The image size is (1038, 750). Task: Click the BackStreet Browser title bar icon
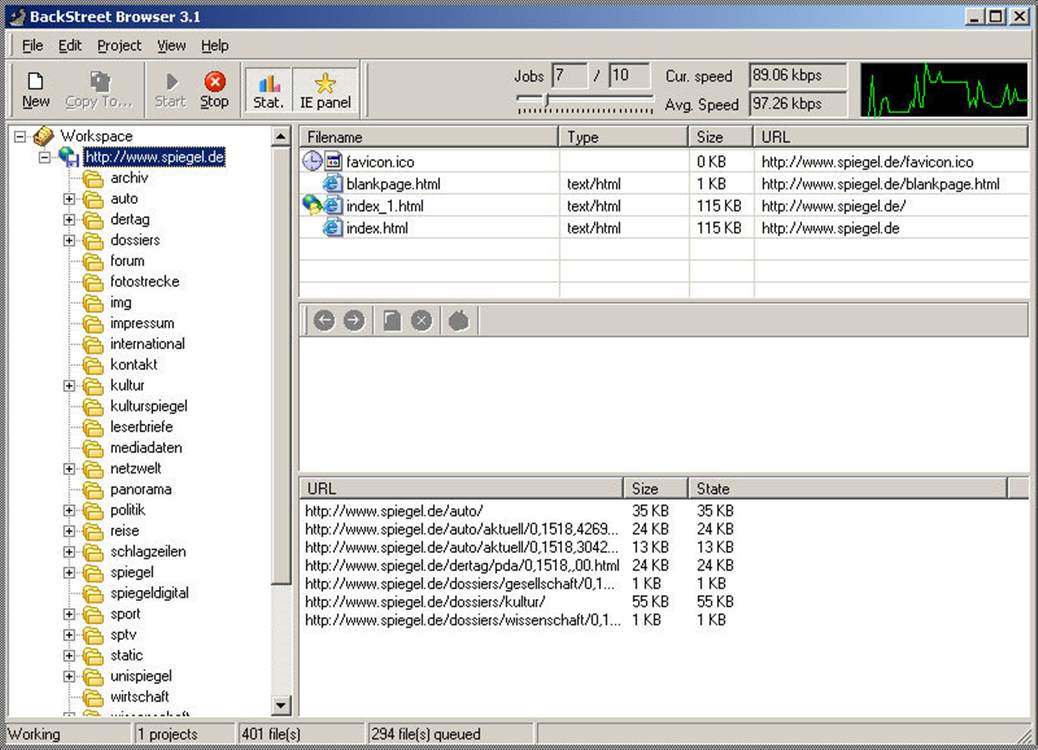pos(17,17)
